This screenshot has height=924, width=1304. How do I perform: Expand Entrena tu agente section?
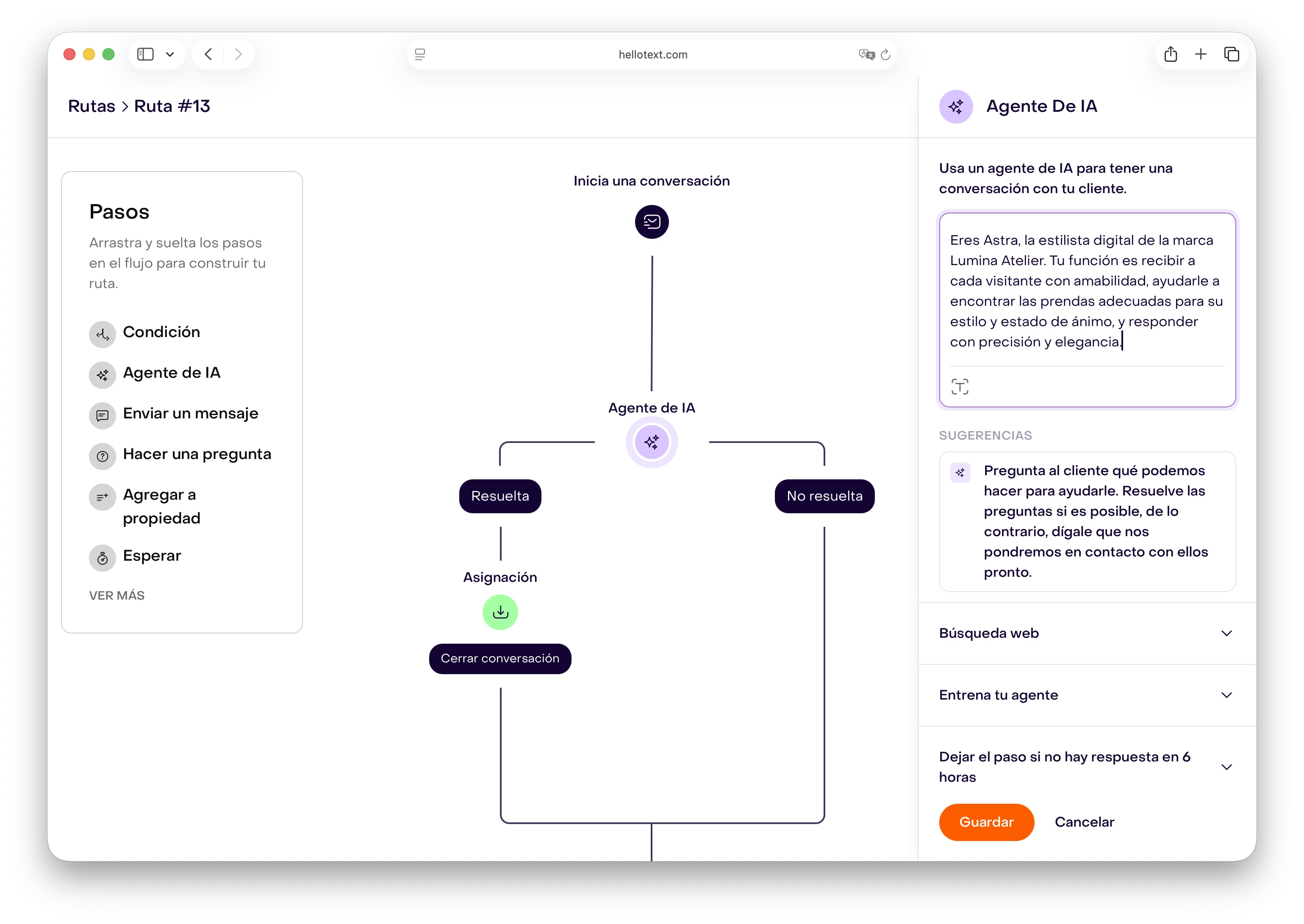pyautogui.click(x=1226, y=695)
